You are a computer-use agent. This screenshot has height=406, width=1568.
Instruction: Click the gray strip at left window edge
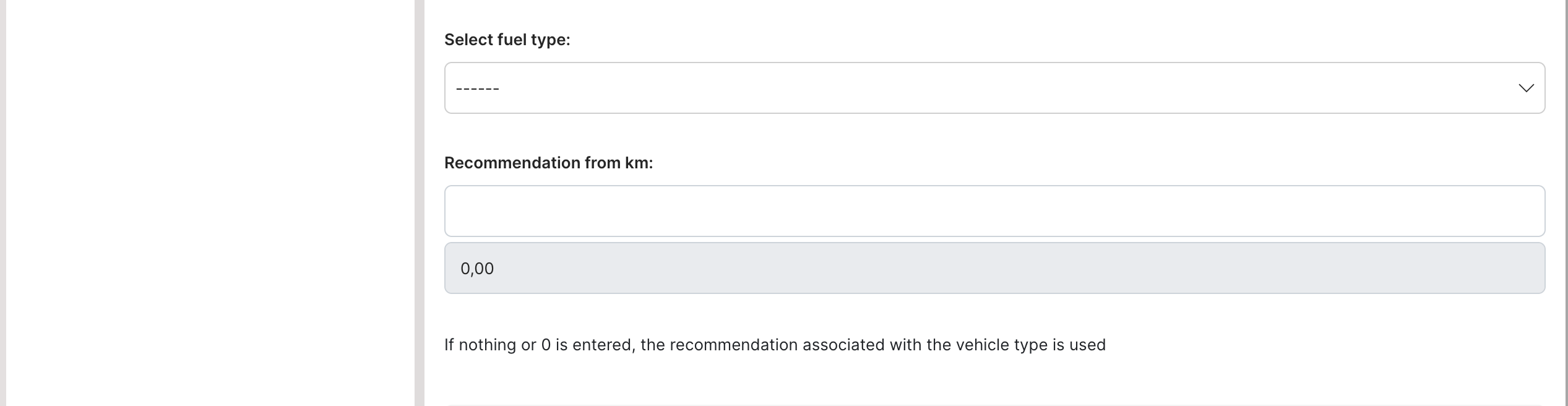(2, 203)
